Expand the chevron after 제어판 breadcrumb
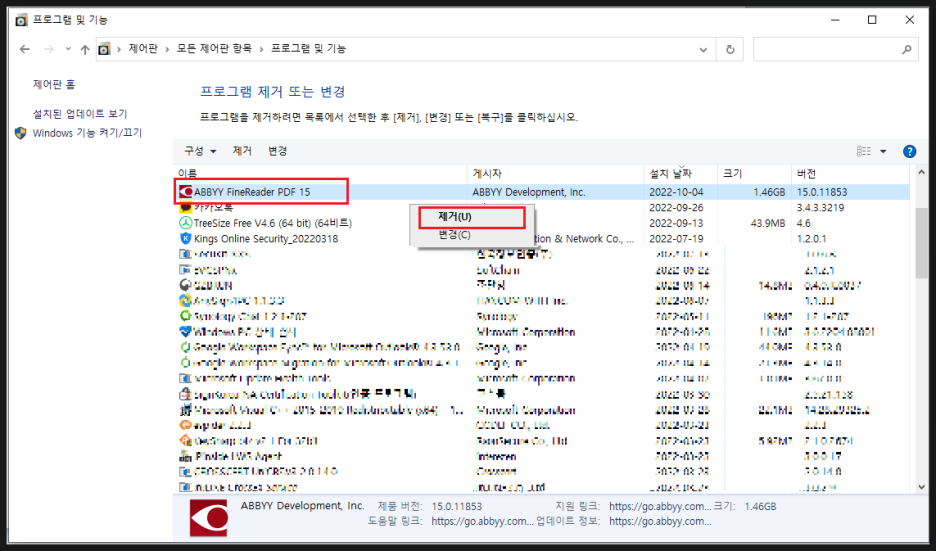This screenshot has height=551, width=936. (167, 49)
